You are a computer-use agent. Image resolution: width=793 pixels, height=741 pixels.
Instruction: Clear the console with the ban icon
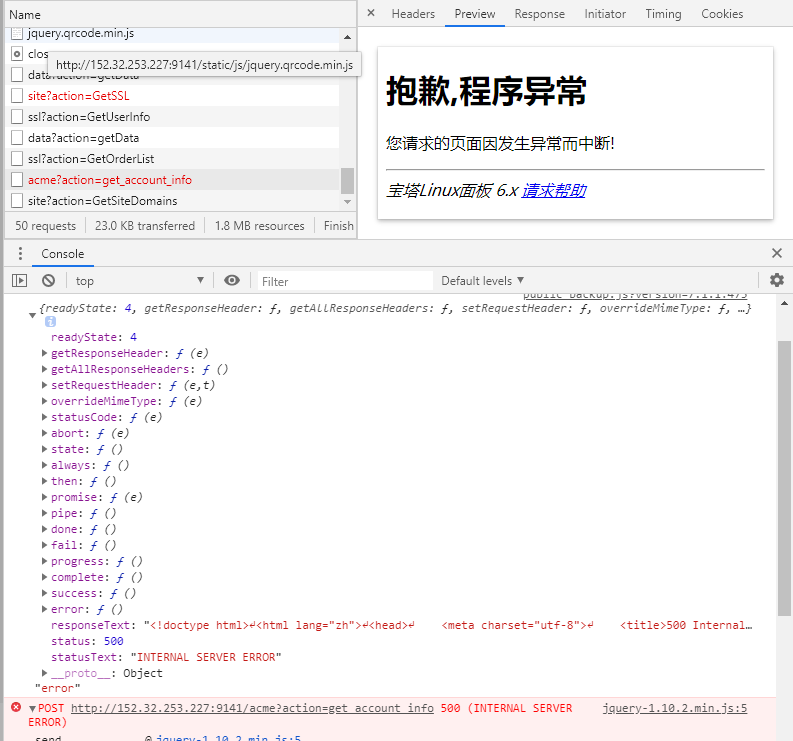tap(49, 280)
